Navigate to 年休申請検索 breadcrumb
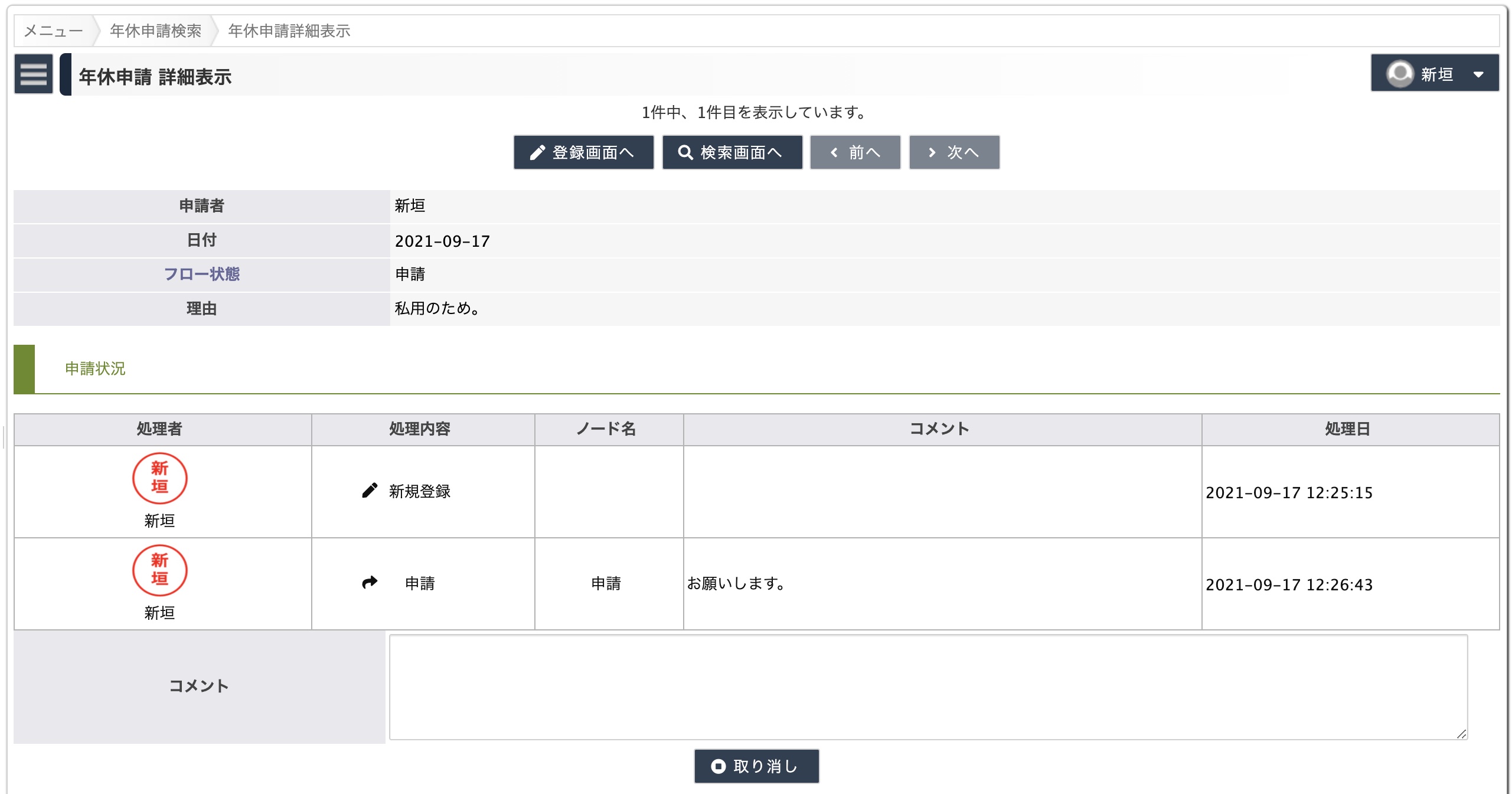Screen dimensions: 1512x794 (156, 31)
